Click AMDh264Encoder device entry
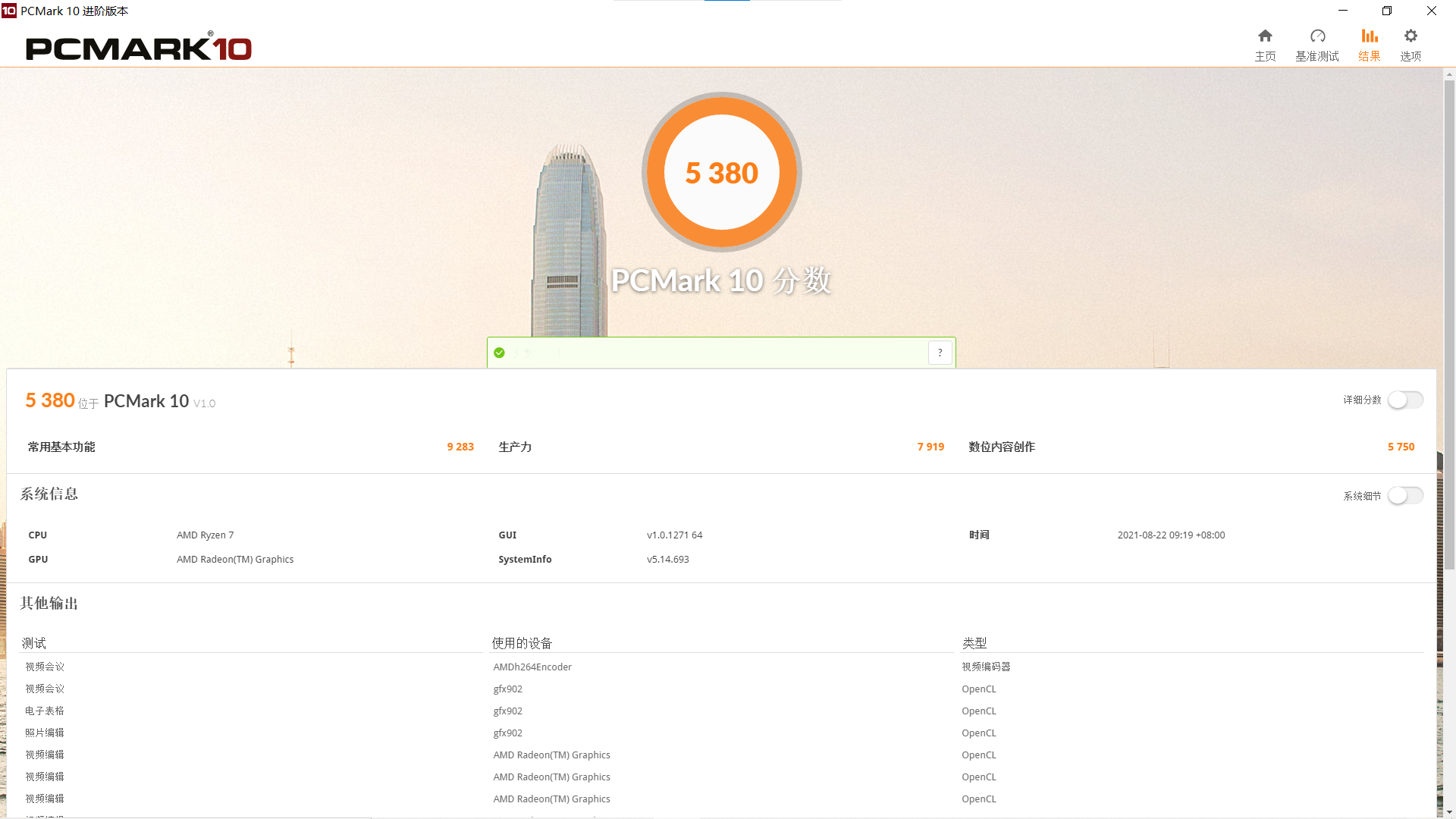The width and height of the screenshot is (1456, 819). click(532, 667)
